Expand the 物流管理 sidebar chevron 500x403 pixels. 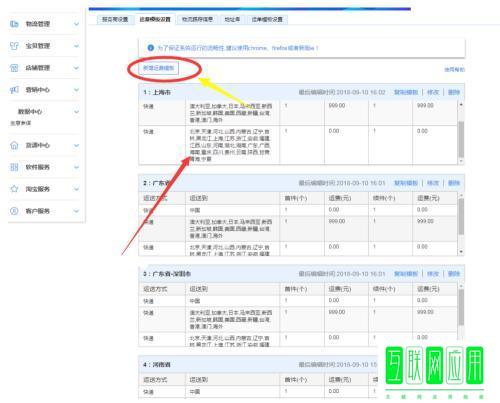tap(76, 24)
